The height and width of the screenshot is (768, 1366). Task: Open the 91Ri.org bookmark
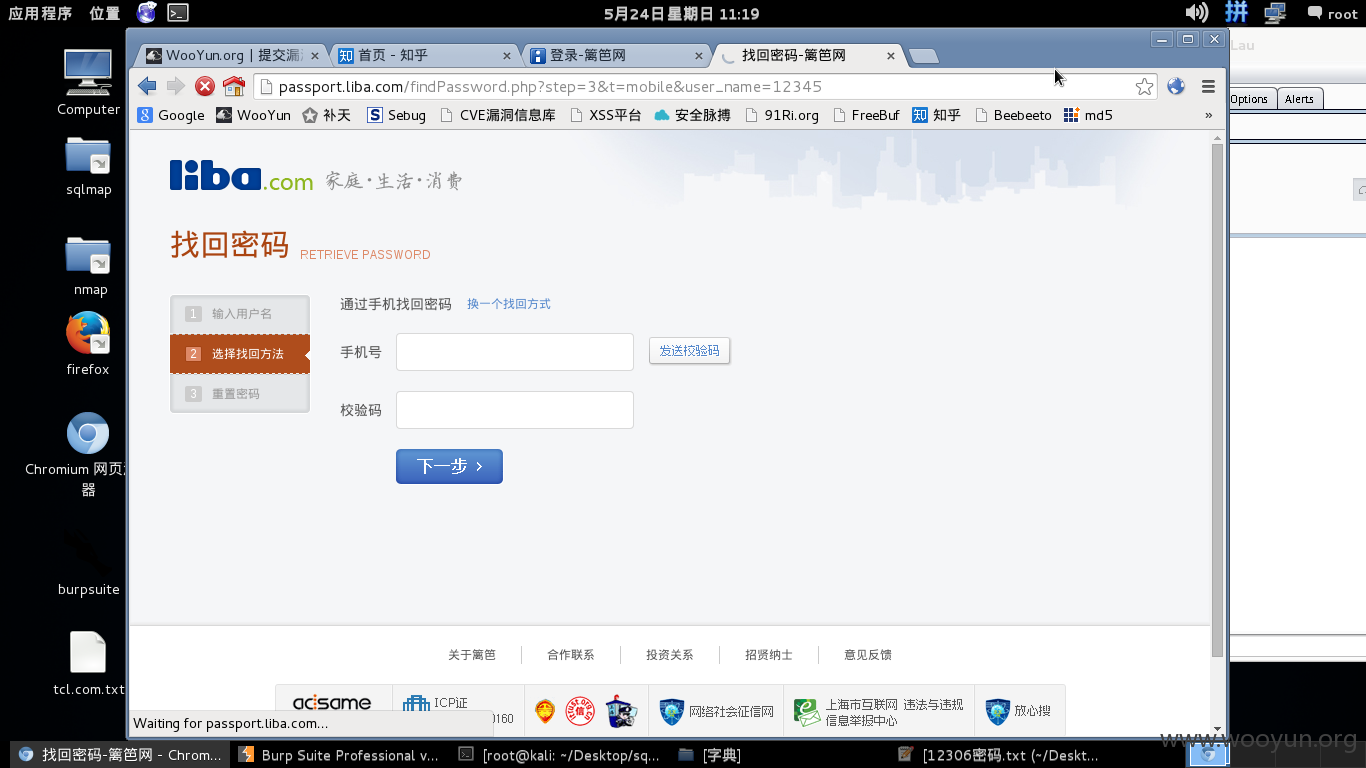pos(781,115)
